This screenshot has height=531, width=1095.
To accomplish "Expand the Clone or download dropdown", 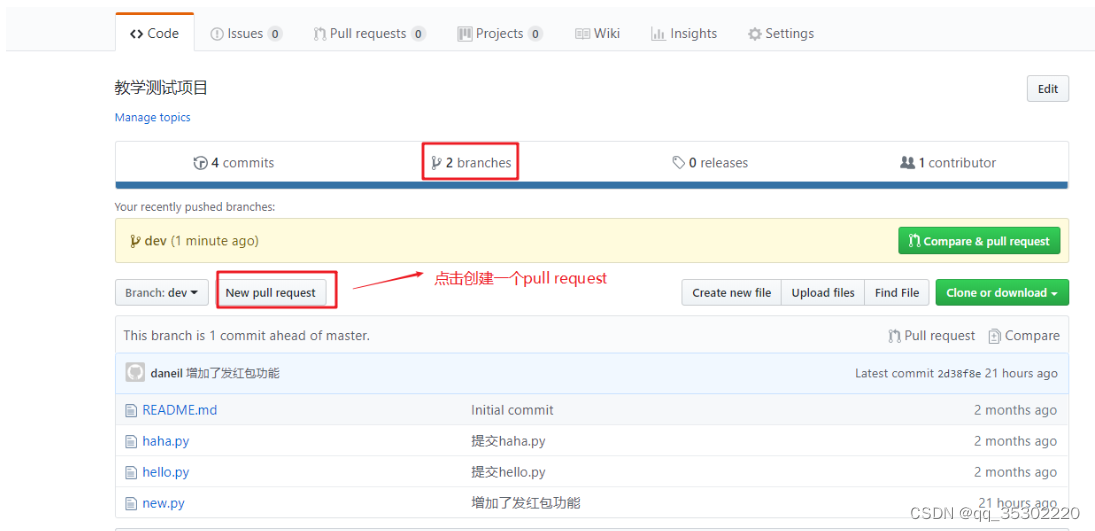I will pyautogui.click(x=1002, y=293).
